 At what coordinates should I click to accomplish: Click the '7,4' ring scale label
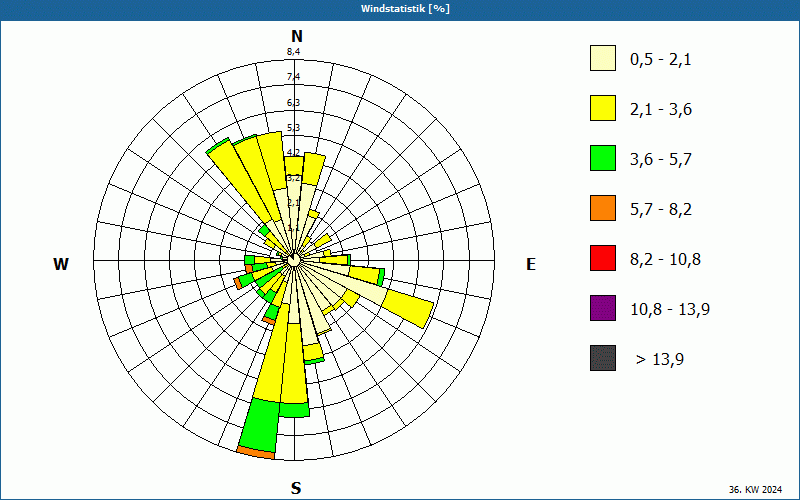click(293, 77)
